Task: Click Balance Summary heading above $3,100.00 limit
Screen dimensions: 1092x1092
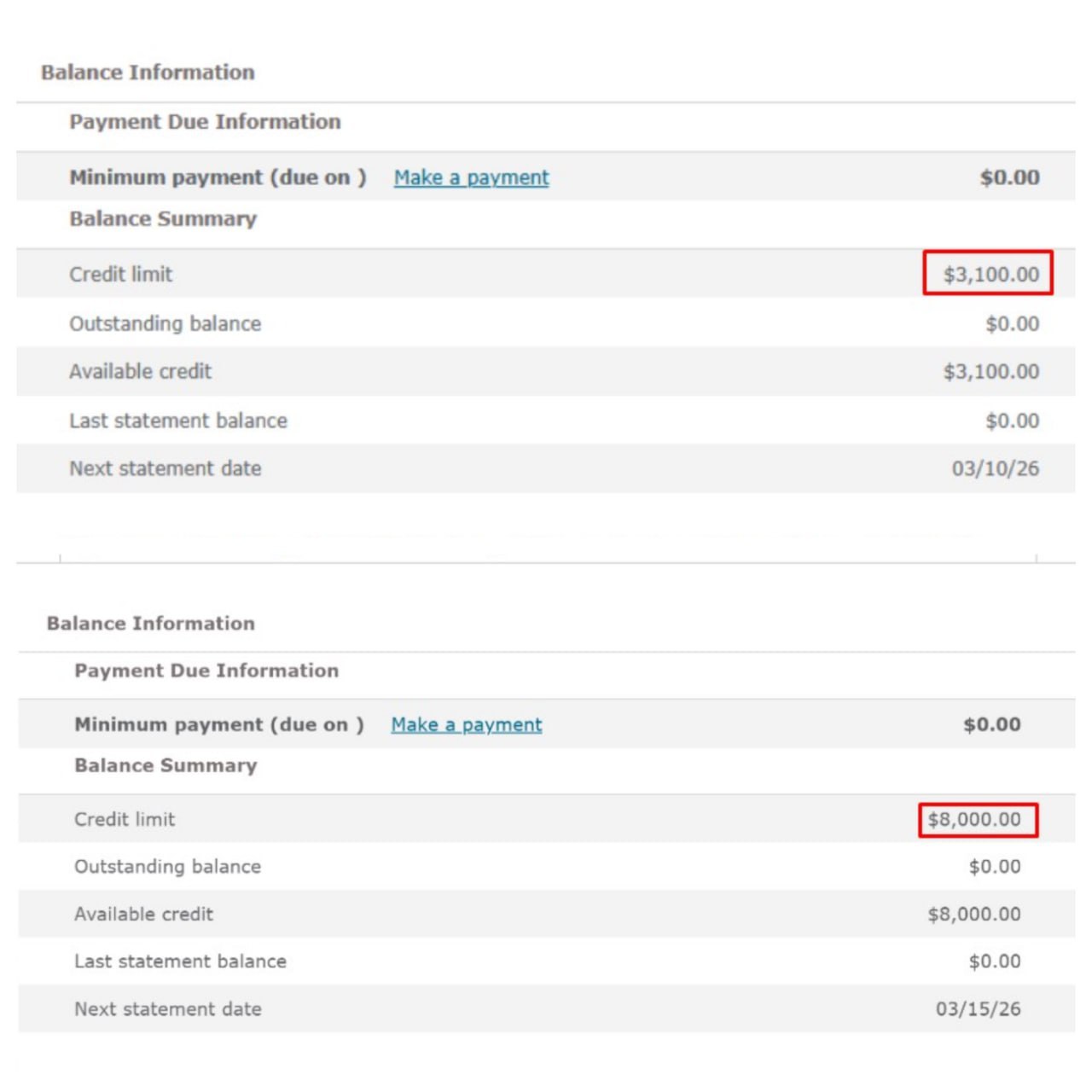Action: pyautogui.click(x=163, y=219)
